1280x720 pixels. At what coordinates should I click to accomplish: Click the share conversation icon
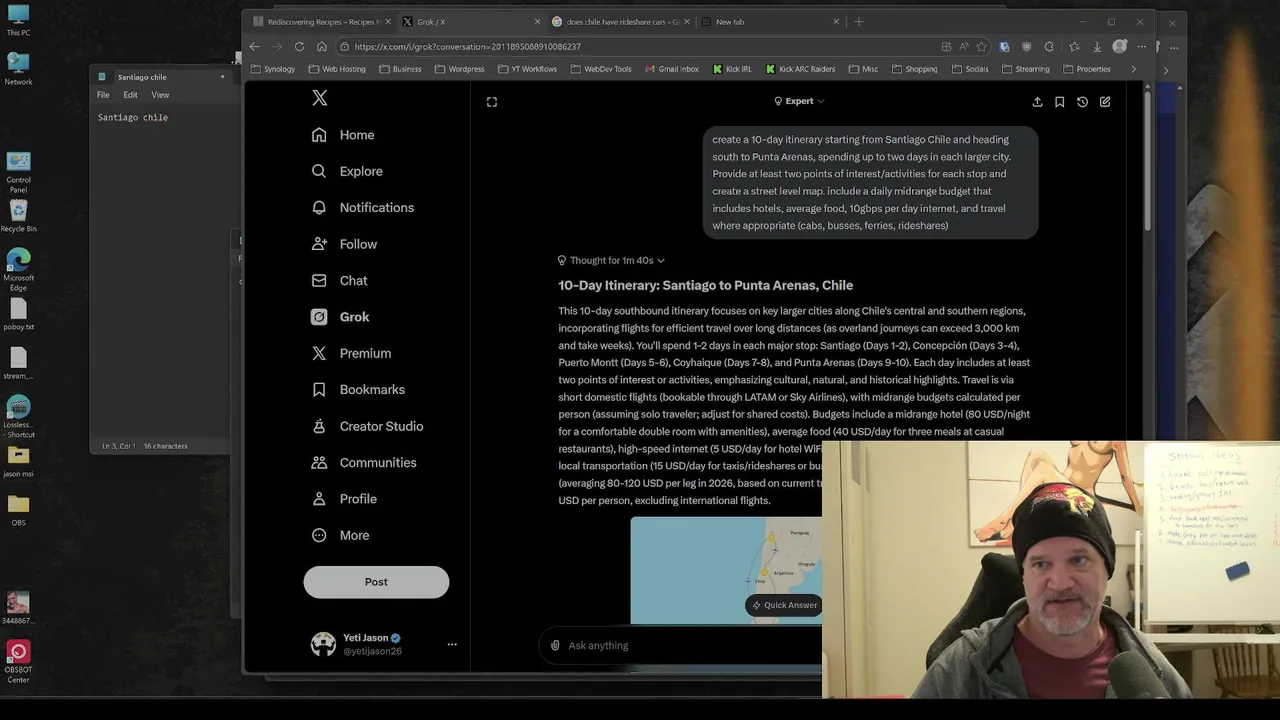tap(1037, 102)
